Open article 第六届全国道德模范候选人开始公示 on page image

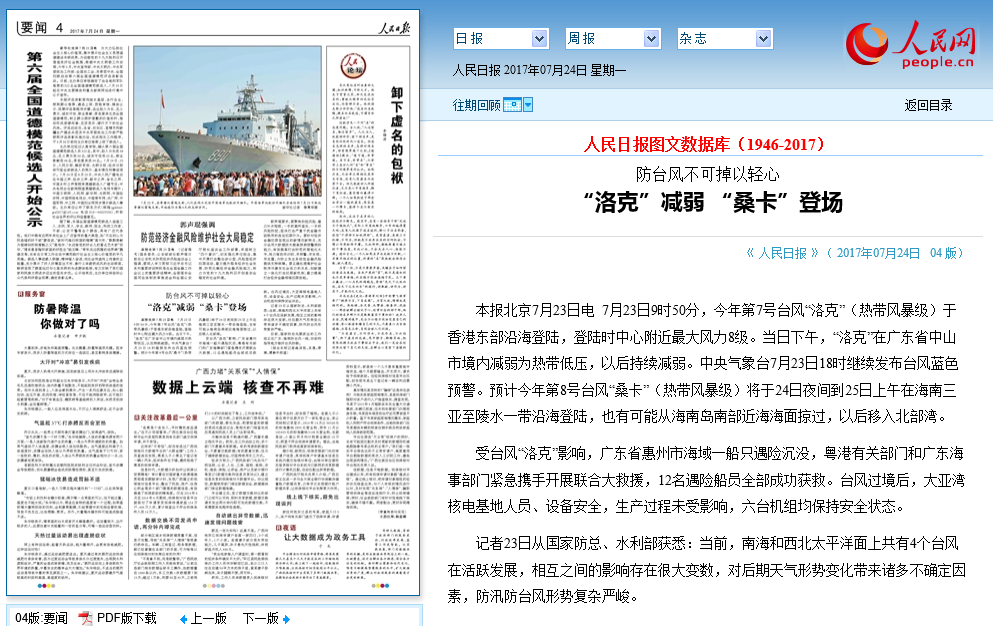(34, 139)
